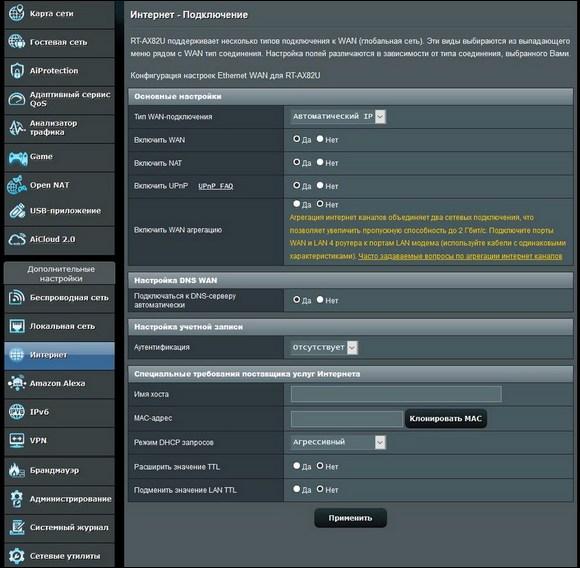Click the Применить button

(x=350, y=518)
